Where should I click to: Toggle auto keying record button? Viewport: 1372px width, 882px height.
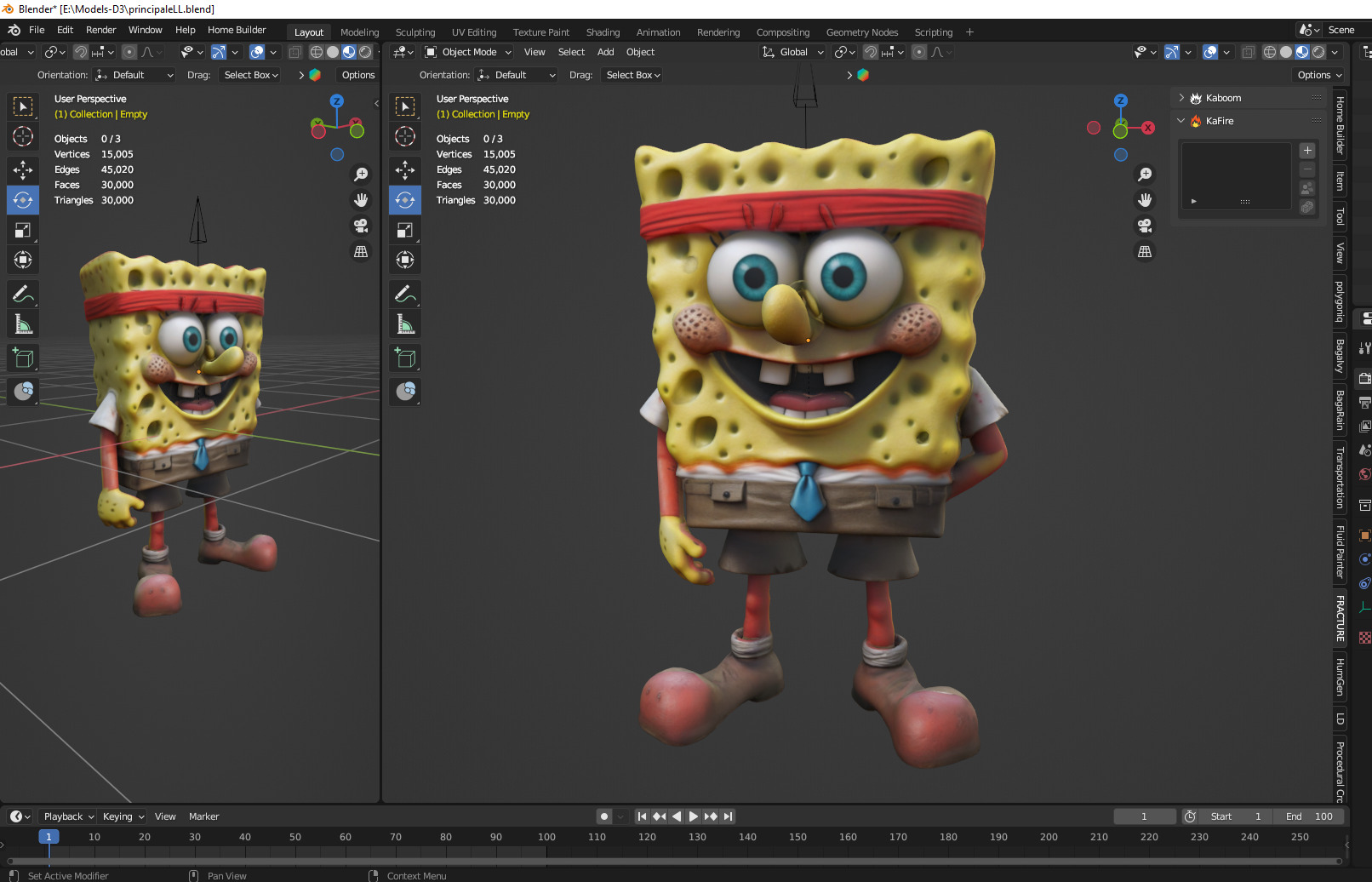(604, 816)
